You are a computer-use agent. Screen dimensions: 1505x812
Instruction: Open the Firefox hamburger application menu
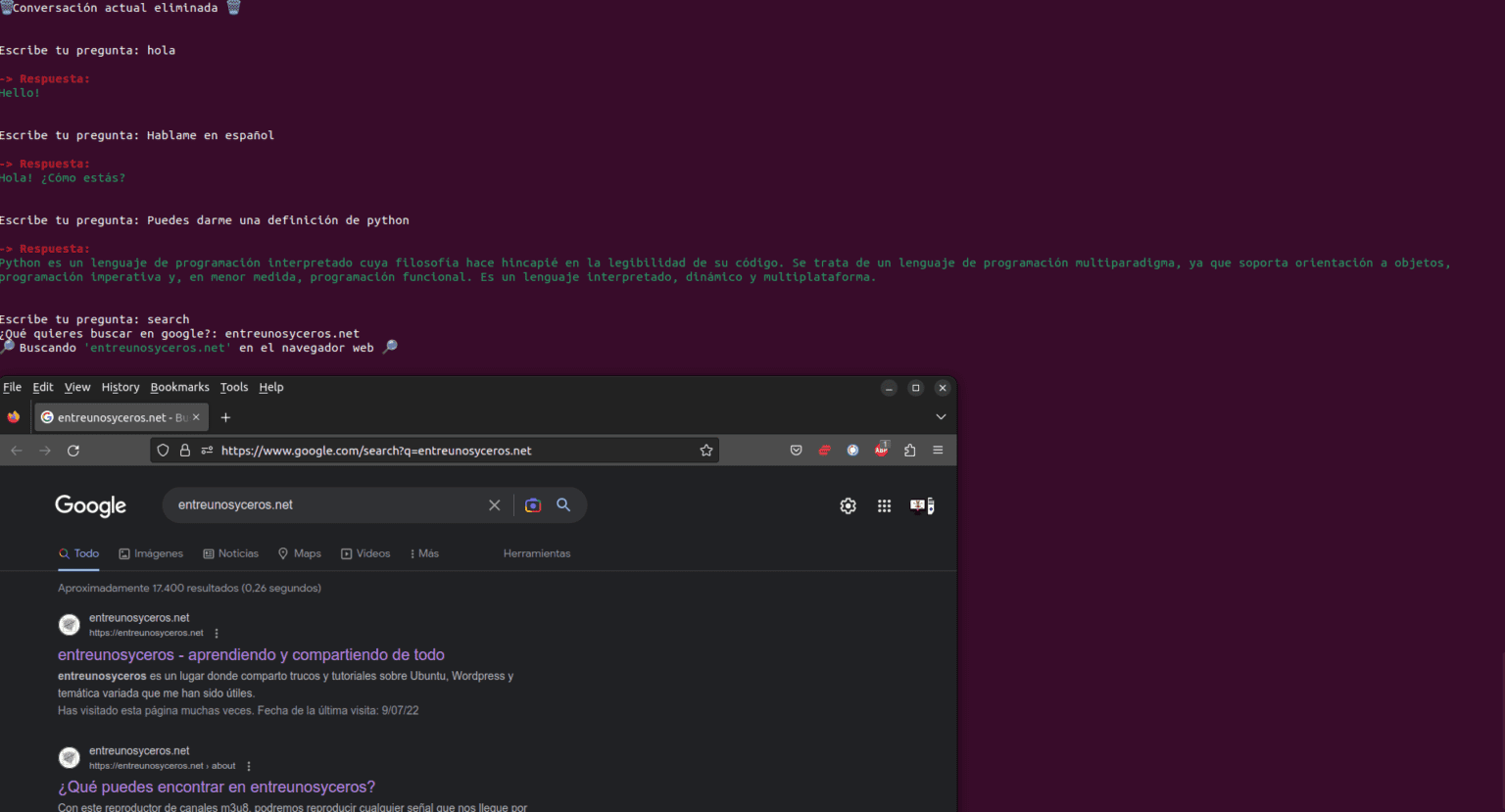938,451
